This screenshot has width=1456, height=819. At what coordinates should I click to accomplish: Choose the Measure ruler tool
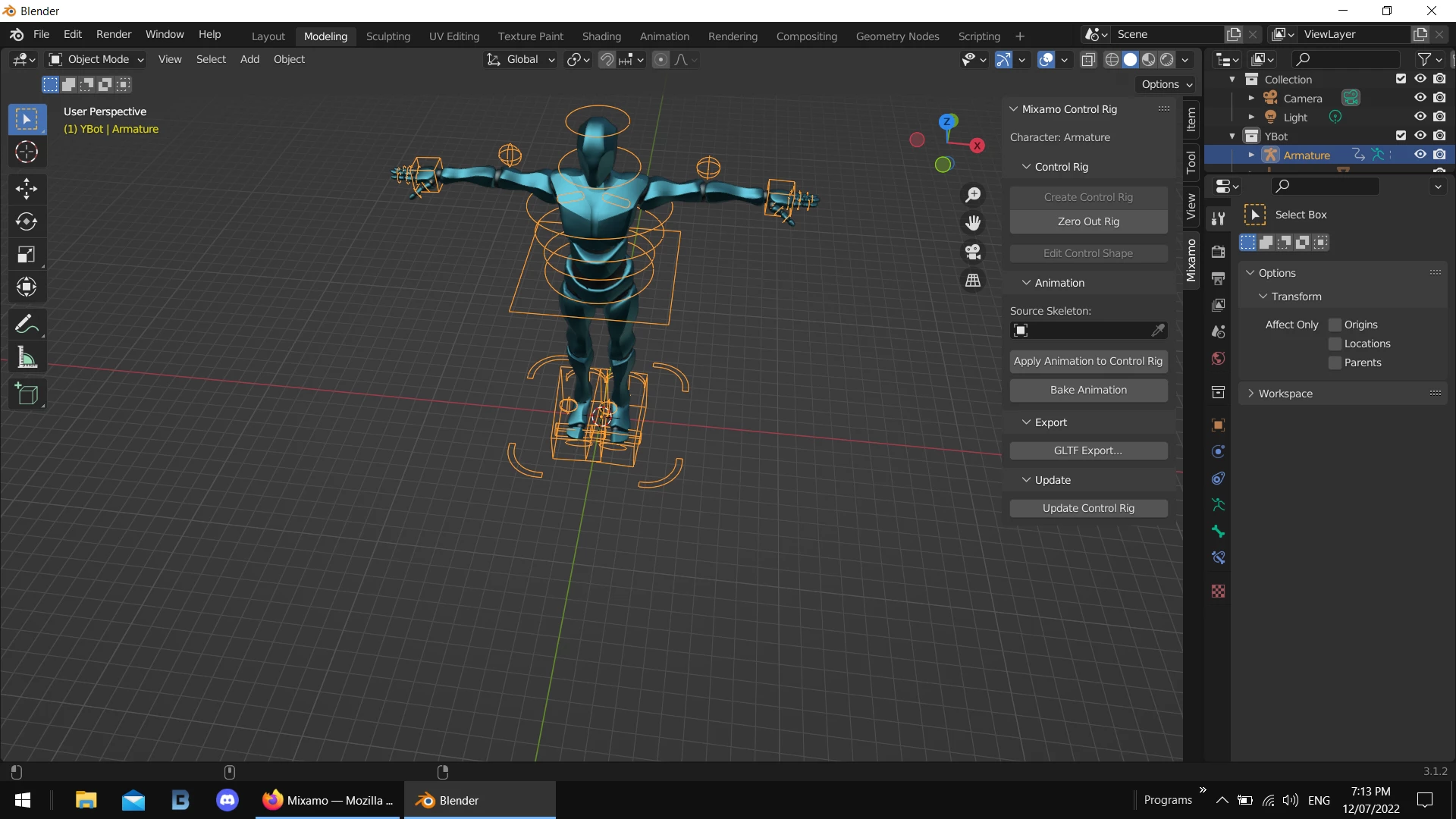tap(27, 358)
